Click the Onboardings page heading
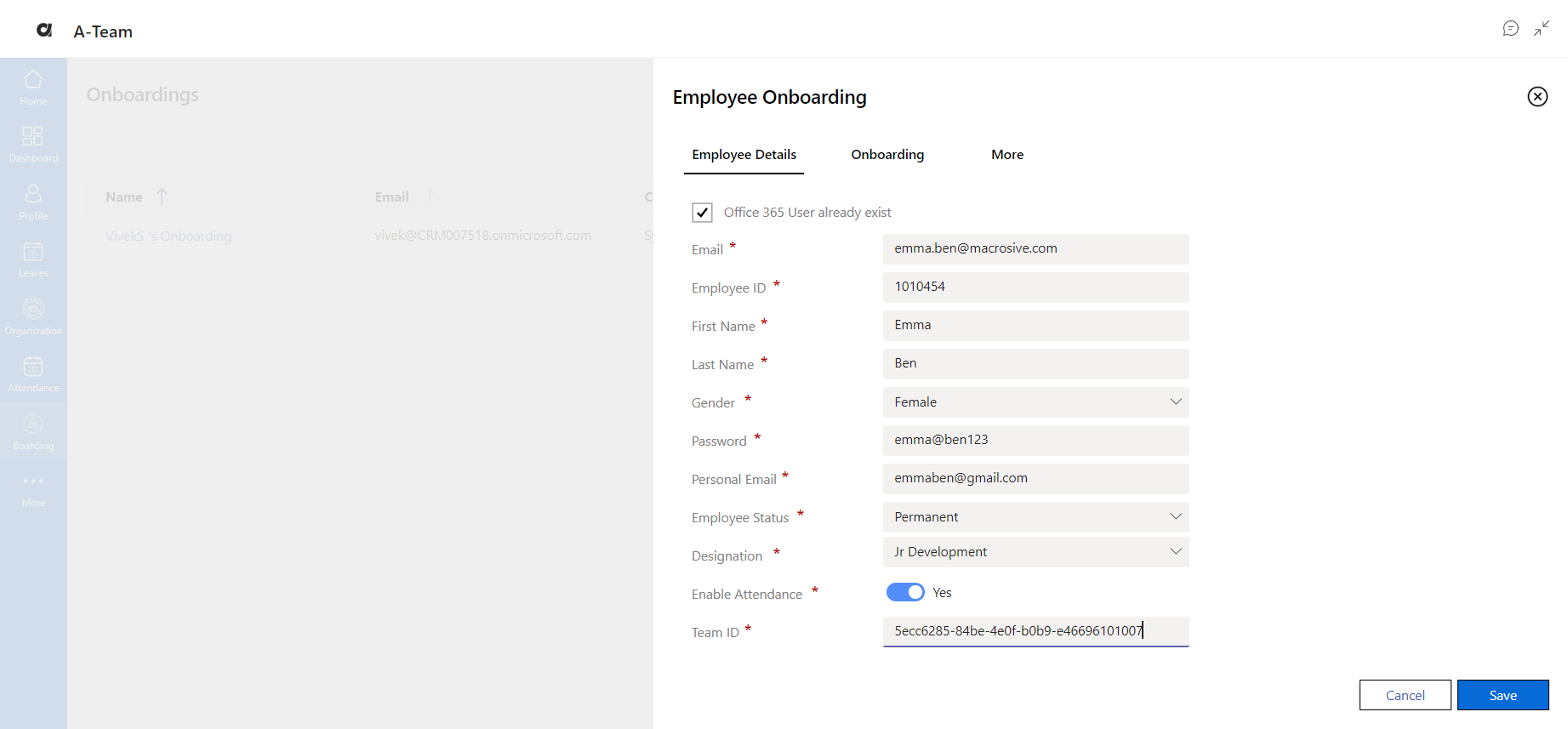Image resolution: width=1568 pixels, height=729 pixels. coord(142,94)
